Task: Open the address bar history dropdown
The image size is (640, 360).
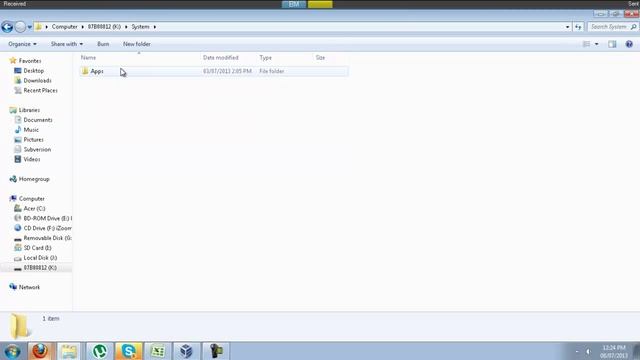Action: click(567, 27)
